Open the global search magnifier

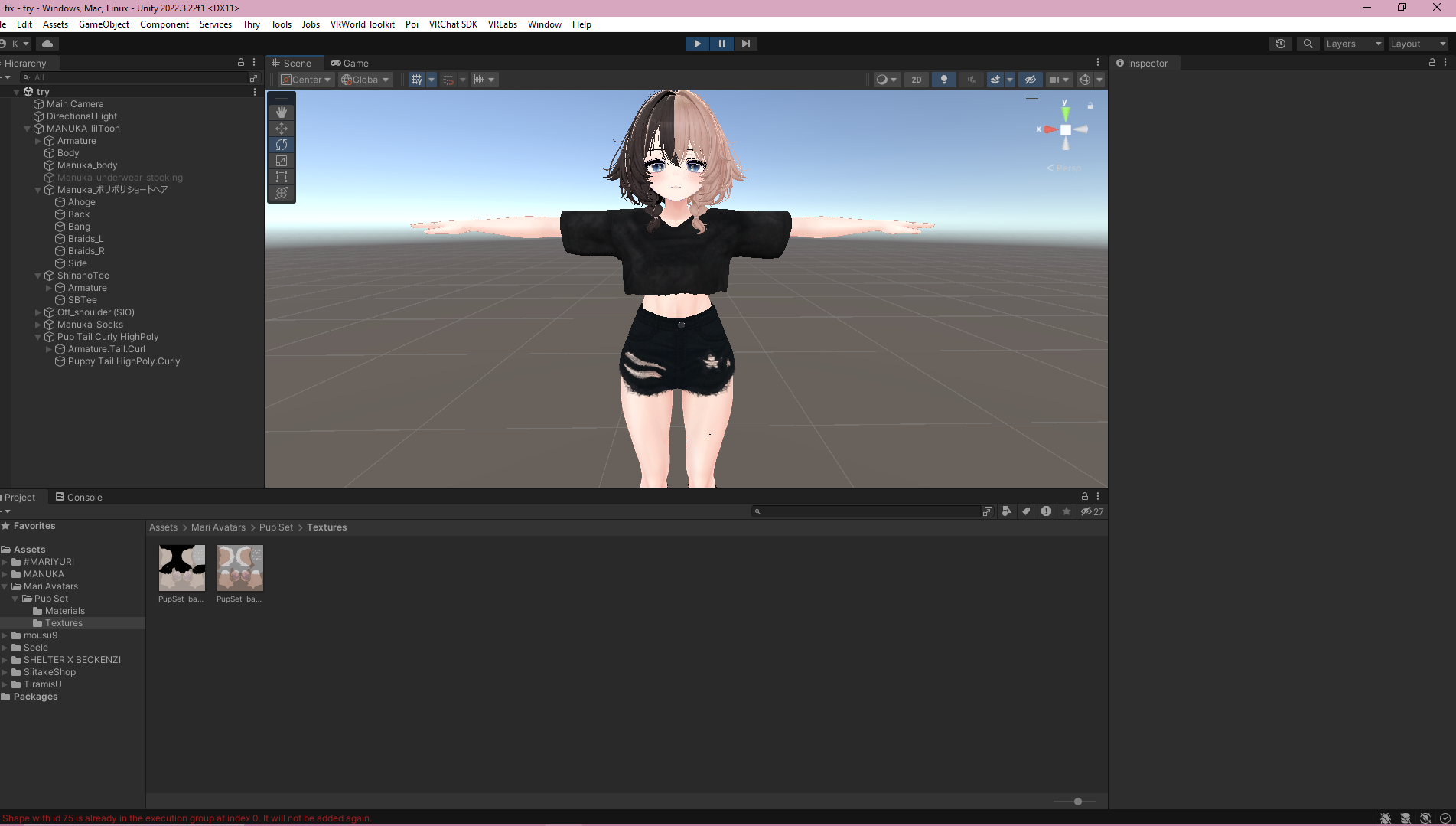click(1308, 44)
